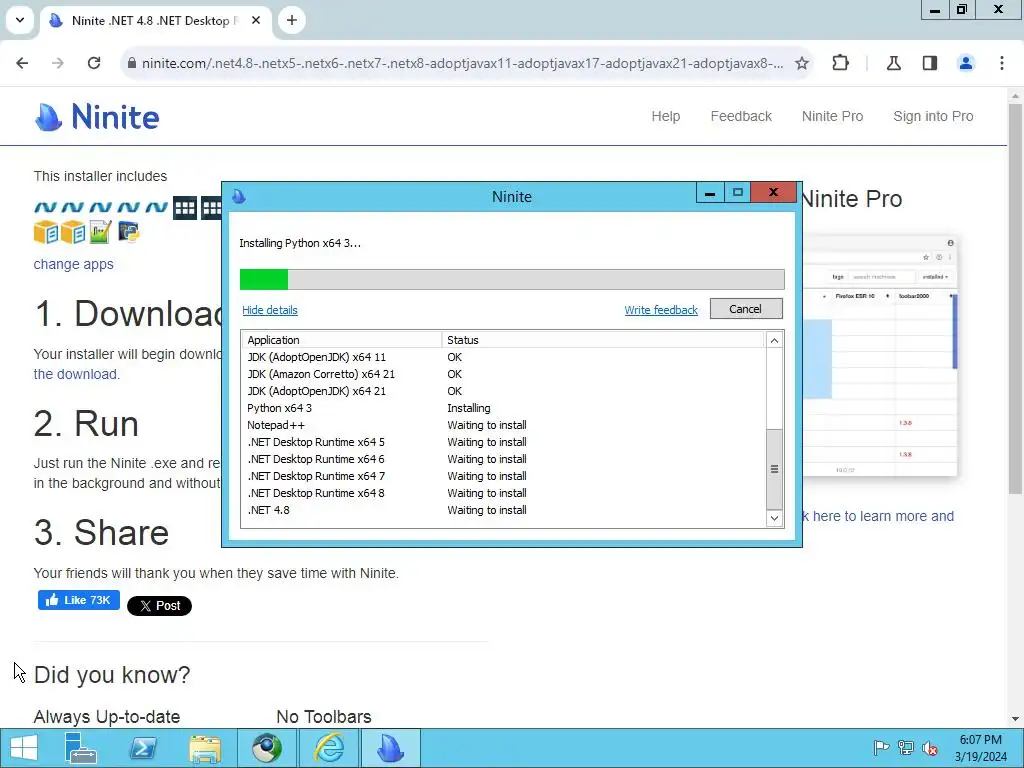Image resolution: width=1024 pixels, height=768 pixels.
Task: Select the JDK (AdoptOpenJDK) x64 11 row
Action: [x=503, y=357]
